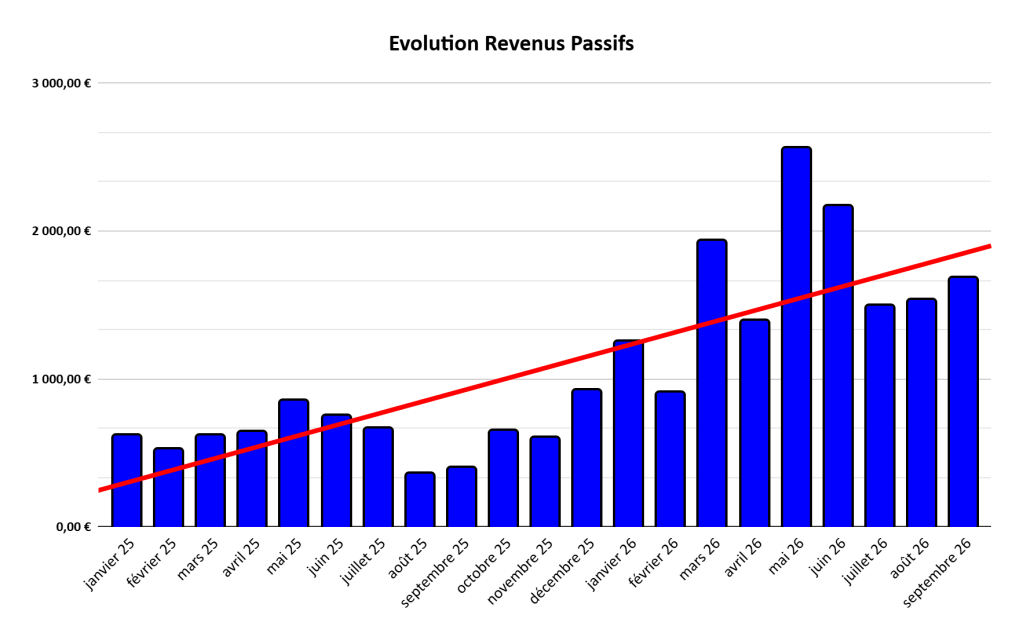Select the juin 26 bar
Image resolution: width=1023 pixels, height=637 pixels.
(838, 365)
